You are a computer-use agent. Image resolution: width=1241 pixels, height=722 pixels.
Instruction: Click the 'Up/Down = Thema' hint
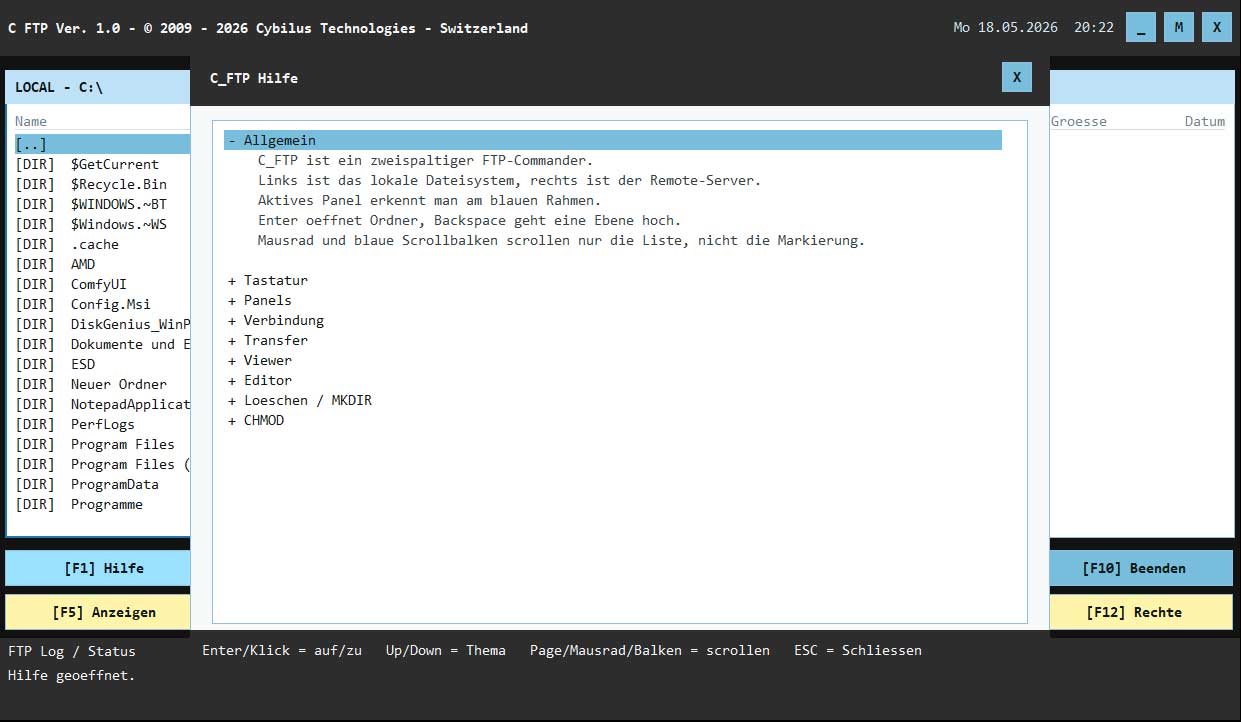tap(446, 650)
